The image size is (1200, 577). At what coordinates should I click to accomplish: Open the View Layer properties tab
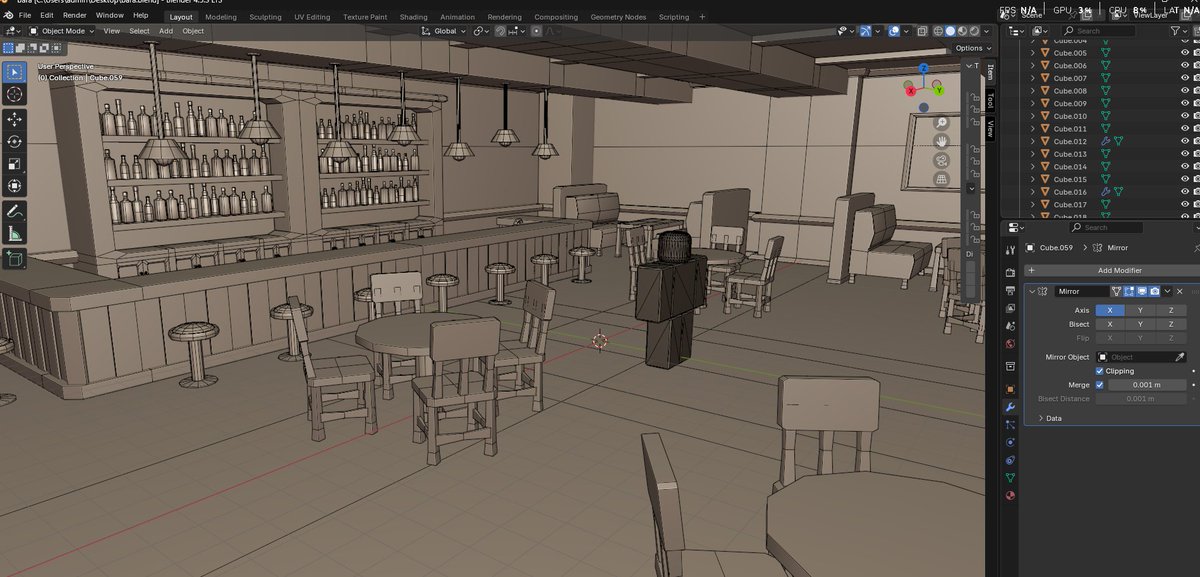point(1010,308)
